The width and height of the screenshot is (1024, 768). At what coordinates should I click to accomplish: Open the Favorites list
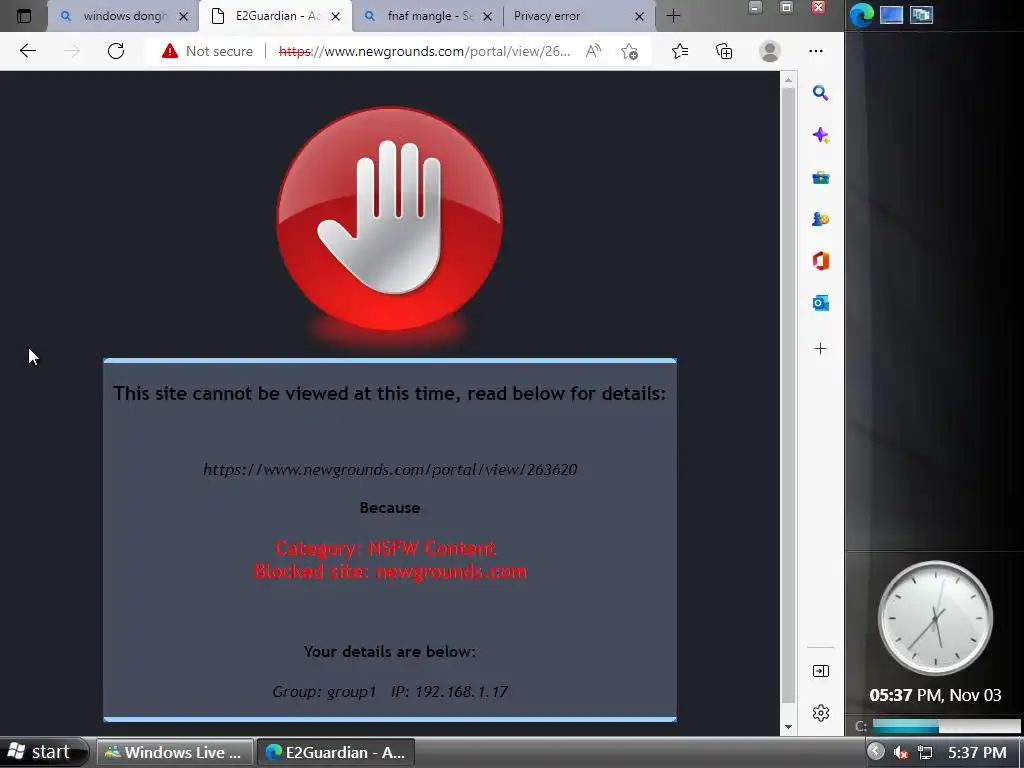pos(680,51)
